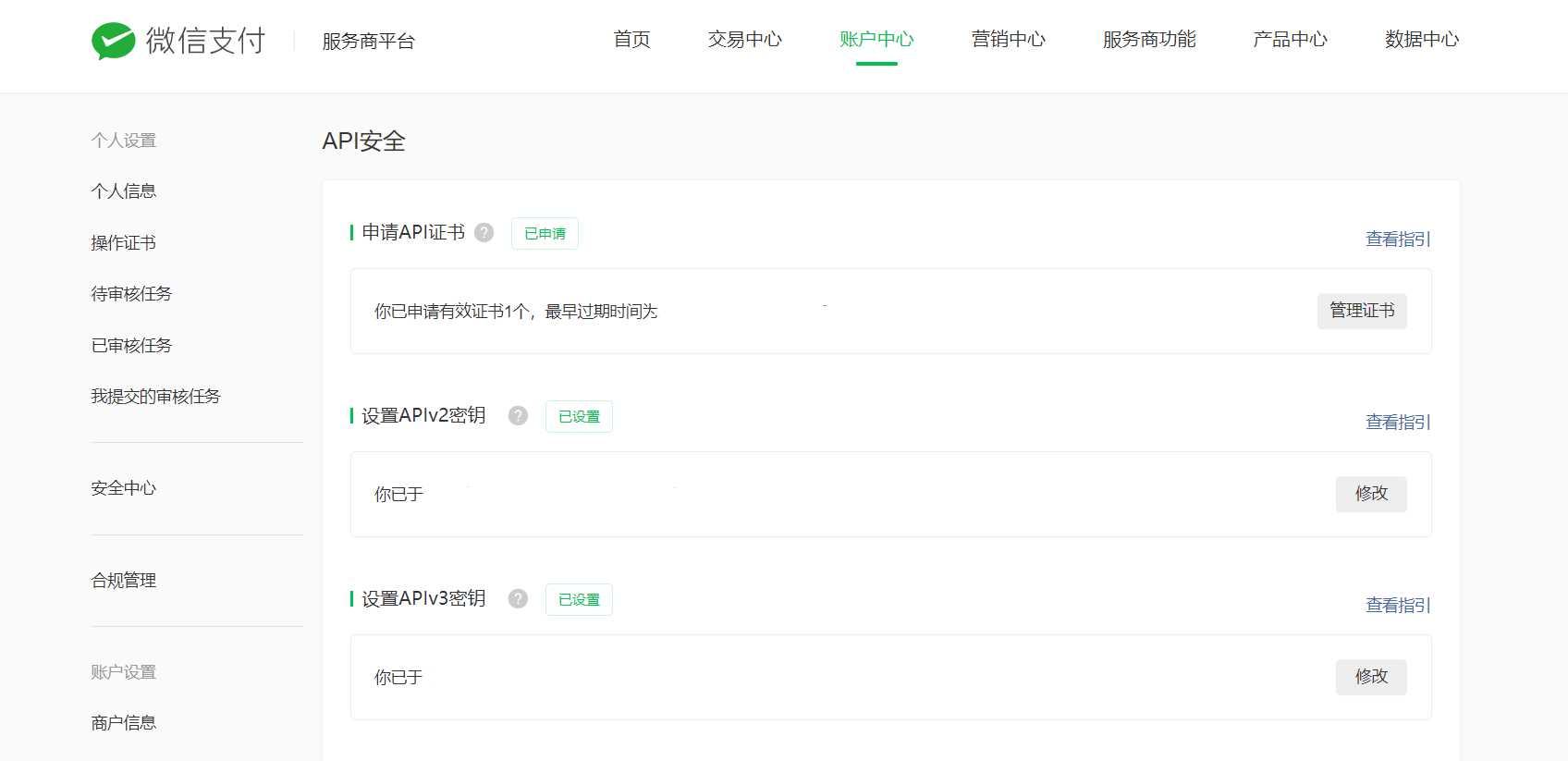Click the 个人设置 sidebar group label
The height and width of the screenshot is (761, 1568).
(124, 141)
